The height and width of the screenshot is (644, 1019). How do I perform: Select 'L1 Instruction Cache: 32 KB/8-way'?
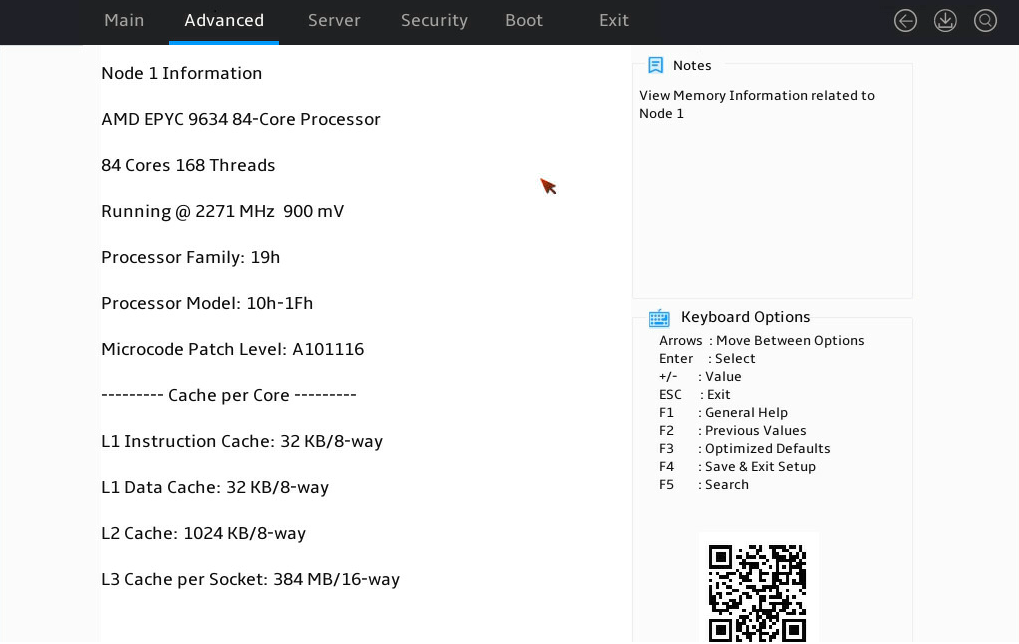point(242,442)
